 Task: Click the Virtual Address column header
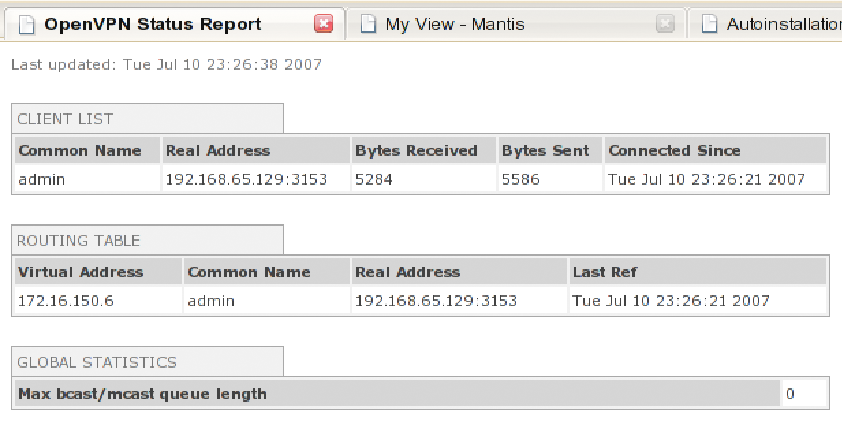point(81,272)
